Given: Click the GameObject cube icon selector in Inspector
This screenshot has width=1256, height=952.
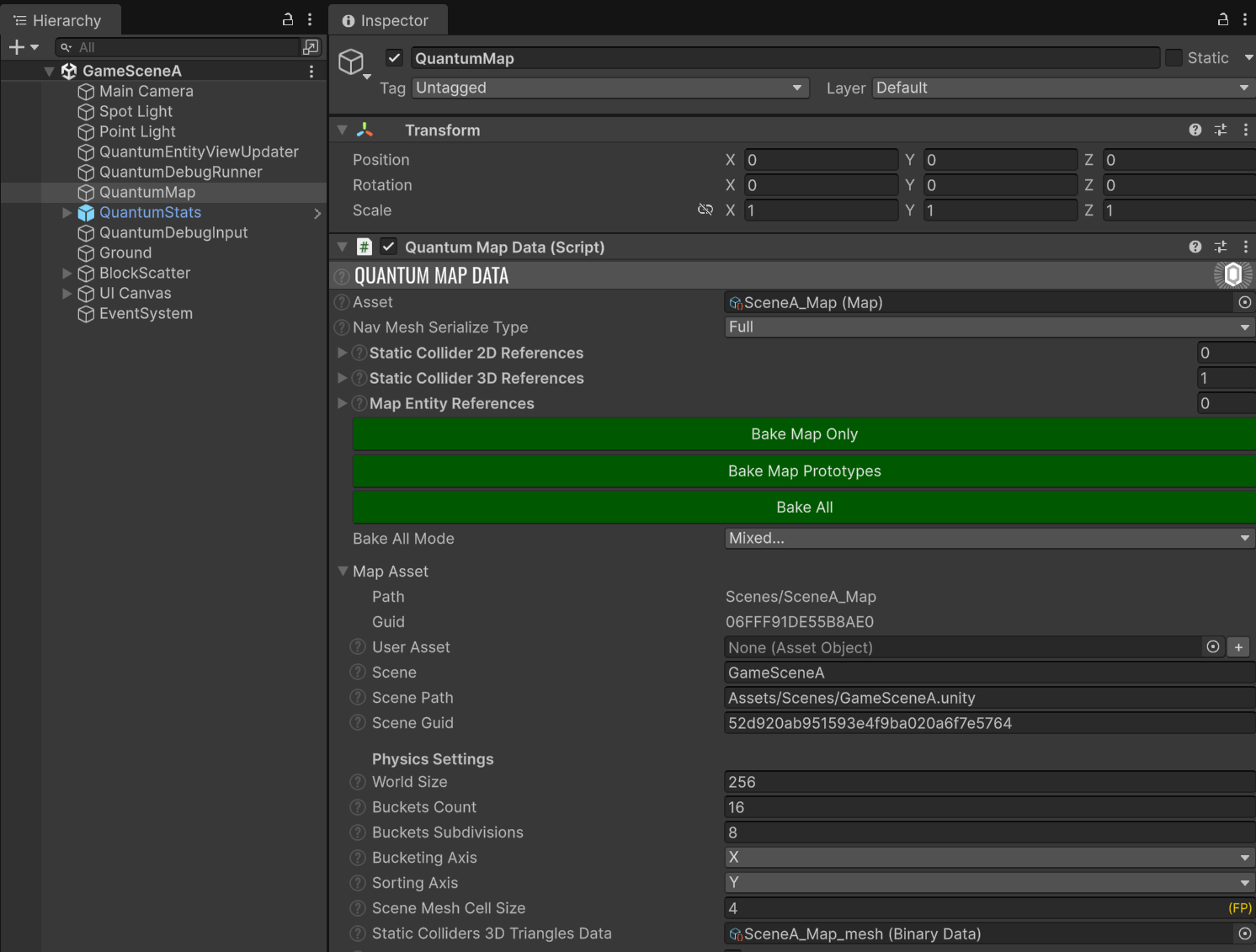Looking at the screenshot, I should pos(354,63).
